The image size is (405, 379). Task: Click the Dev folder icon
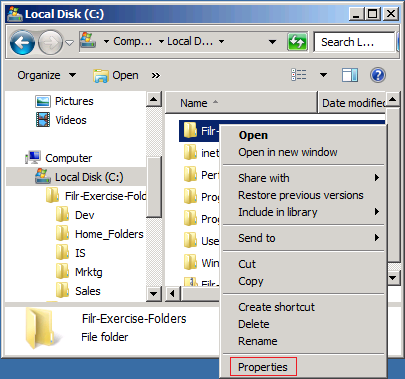(x=63, y=214)
